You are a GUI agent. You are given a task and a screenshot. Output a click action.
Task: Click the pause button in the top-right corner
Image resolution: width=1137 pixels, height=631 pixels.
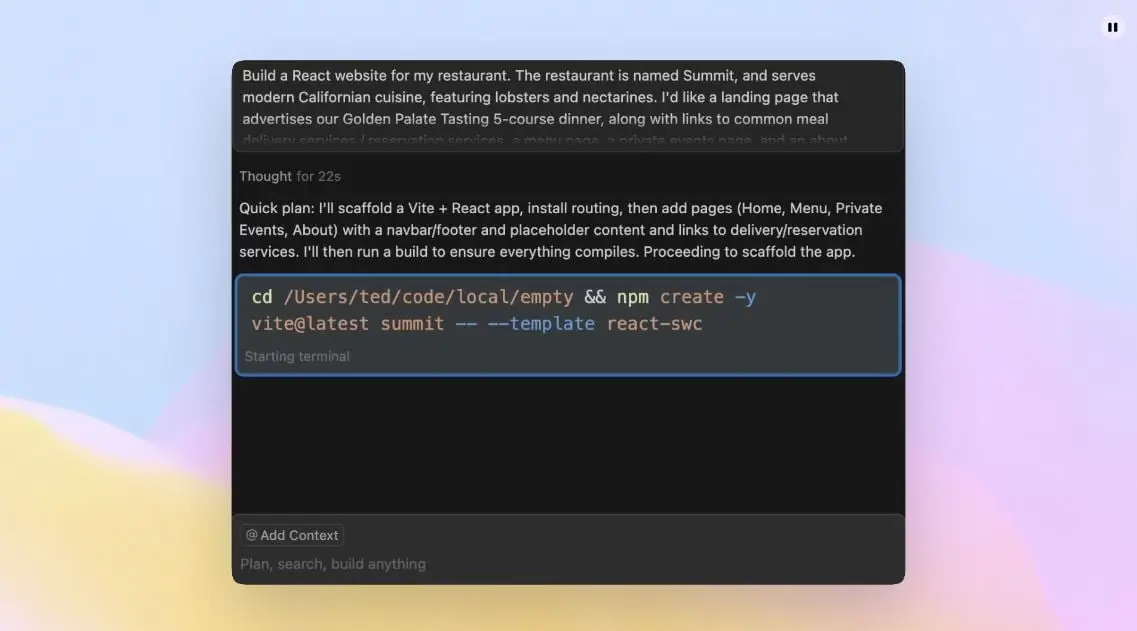[x=1112, y=28]
